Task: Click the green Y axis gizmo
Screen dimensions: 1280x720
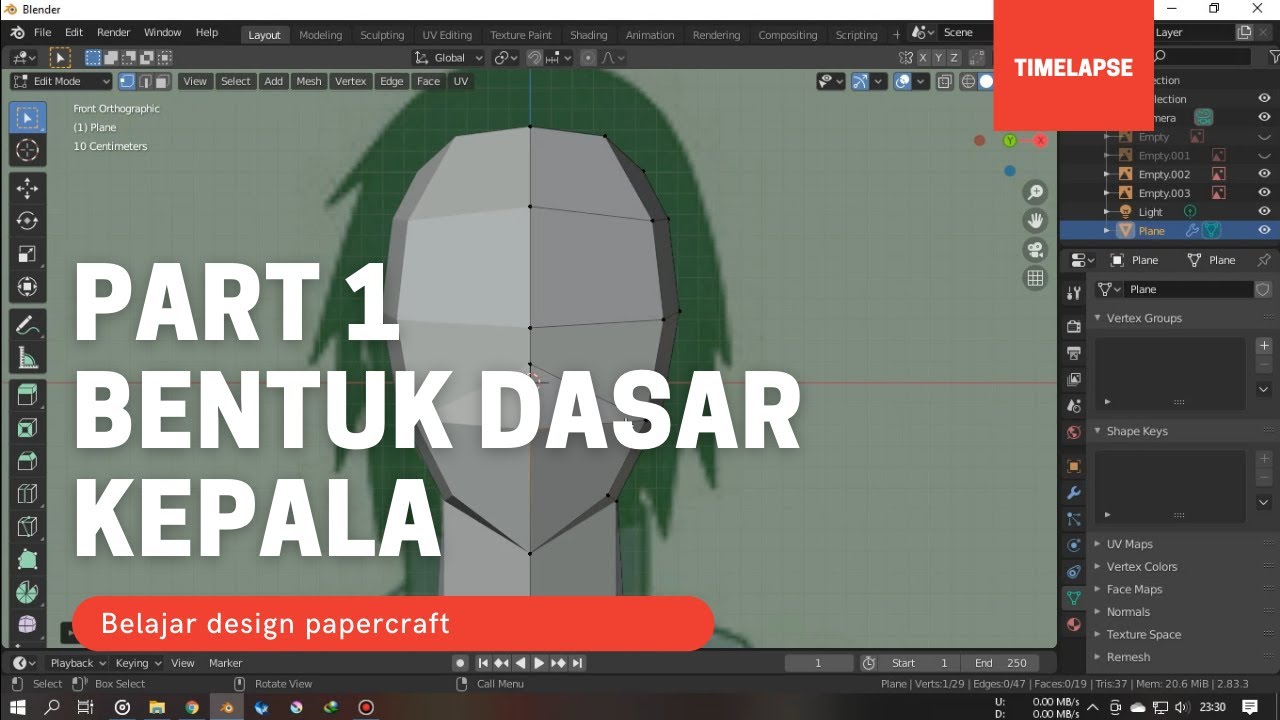Action: click(1010, 141)
